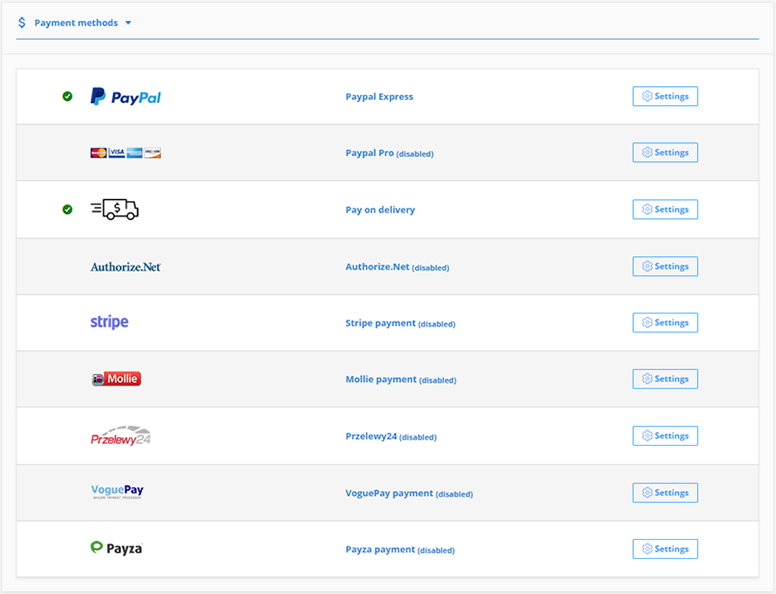Open Settings for Payza payment

pos(665,549)
